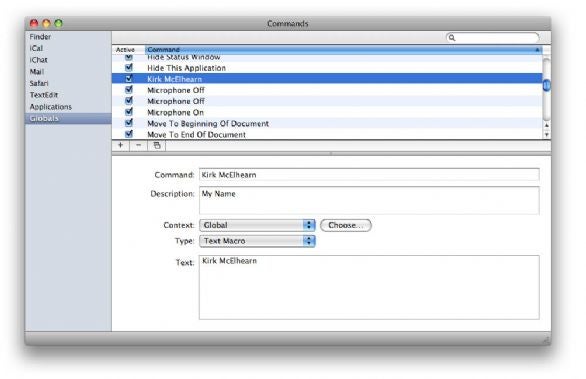
Task: Toggle checkbox of first Microphone Off row
Action: click(x=129, y=90)
